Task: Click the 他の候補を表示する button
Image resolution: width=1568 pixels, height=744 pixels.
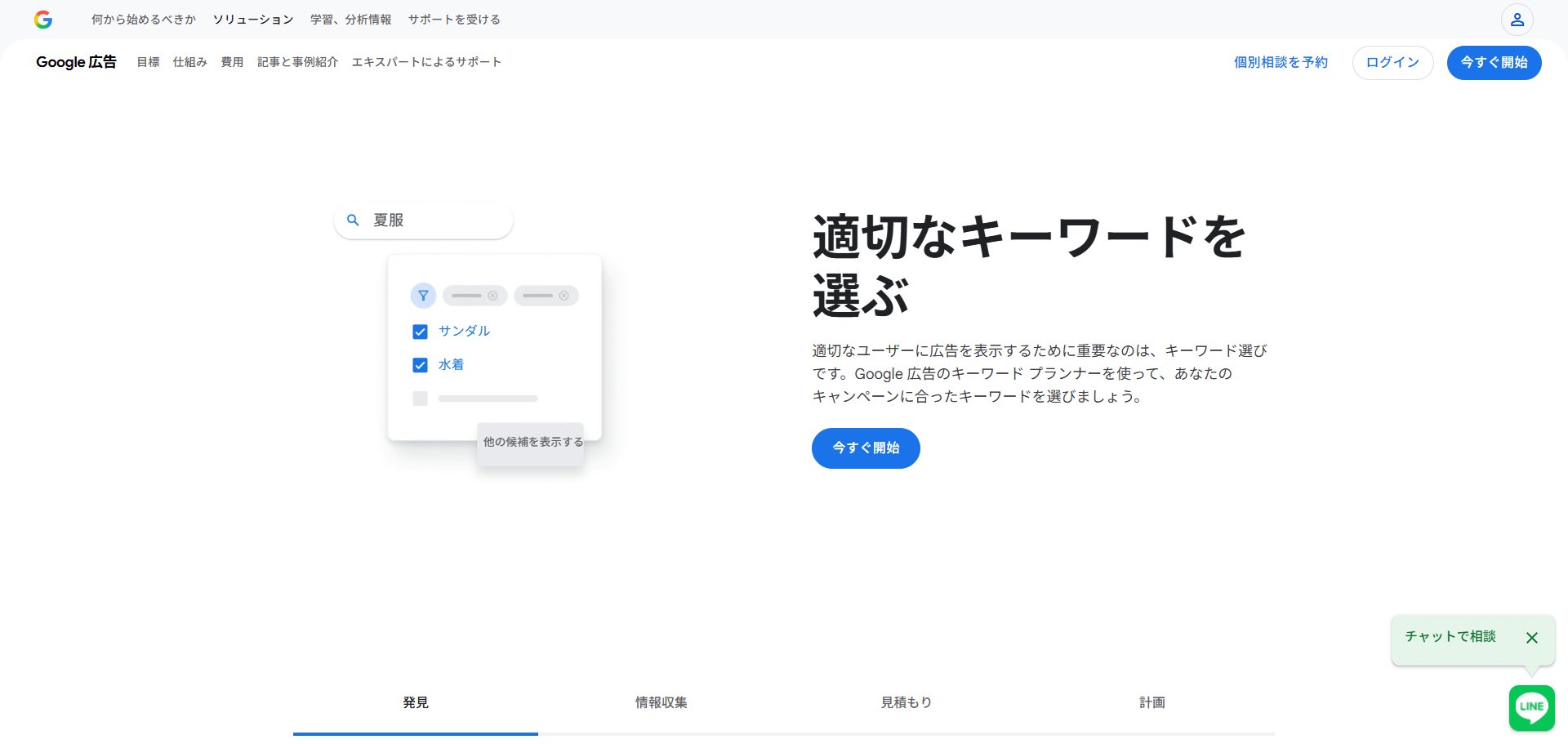Action: 531,443
